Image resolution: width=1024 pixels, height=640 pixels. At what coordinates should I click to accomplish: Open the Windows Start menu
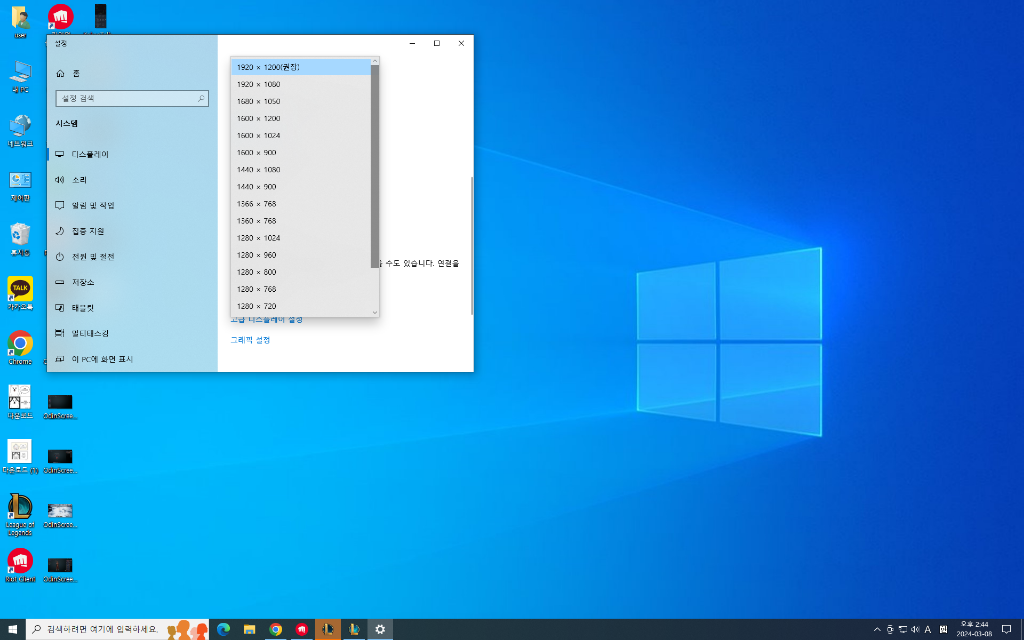13,629
